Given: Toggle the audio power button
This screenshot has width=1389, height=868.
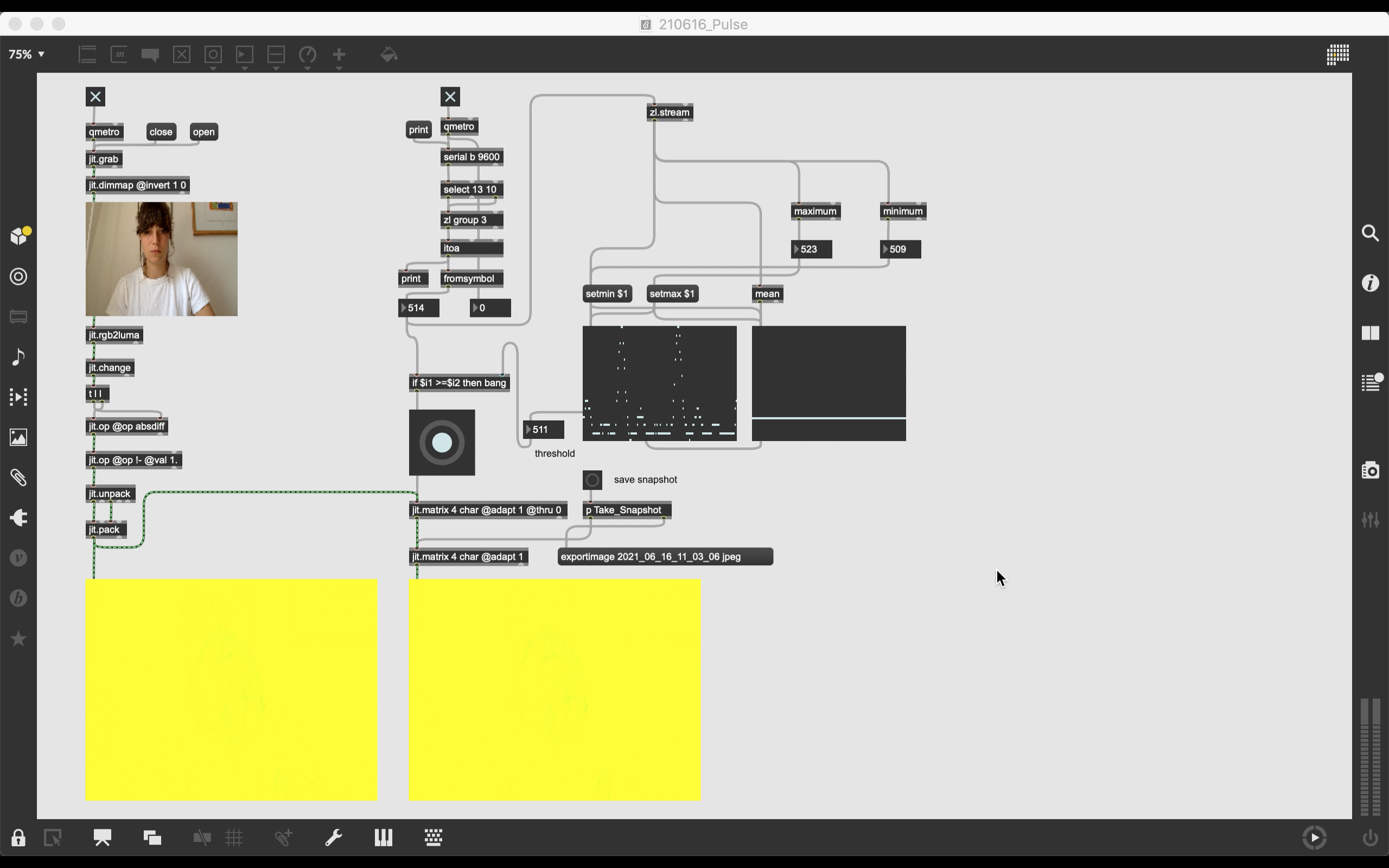Looking at the screenshot, I should pyautogui.click(x=1371, y=838).
